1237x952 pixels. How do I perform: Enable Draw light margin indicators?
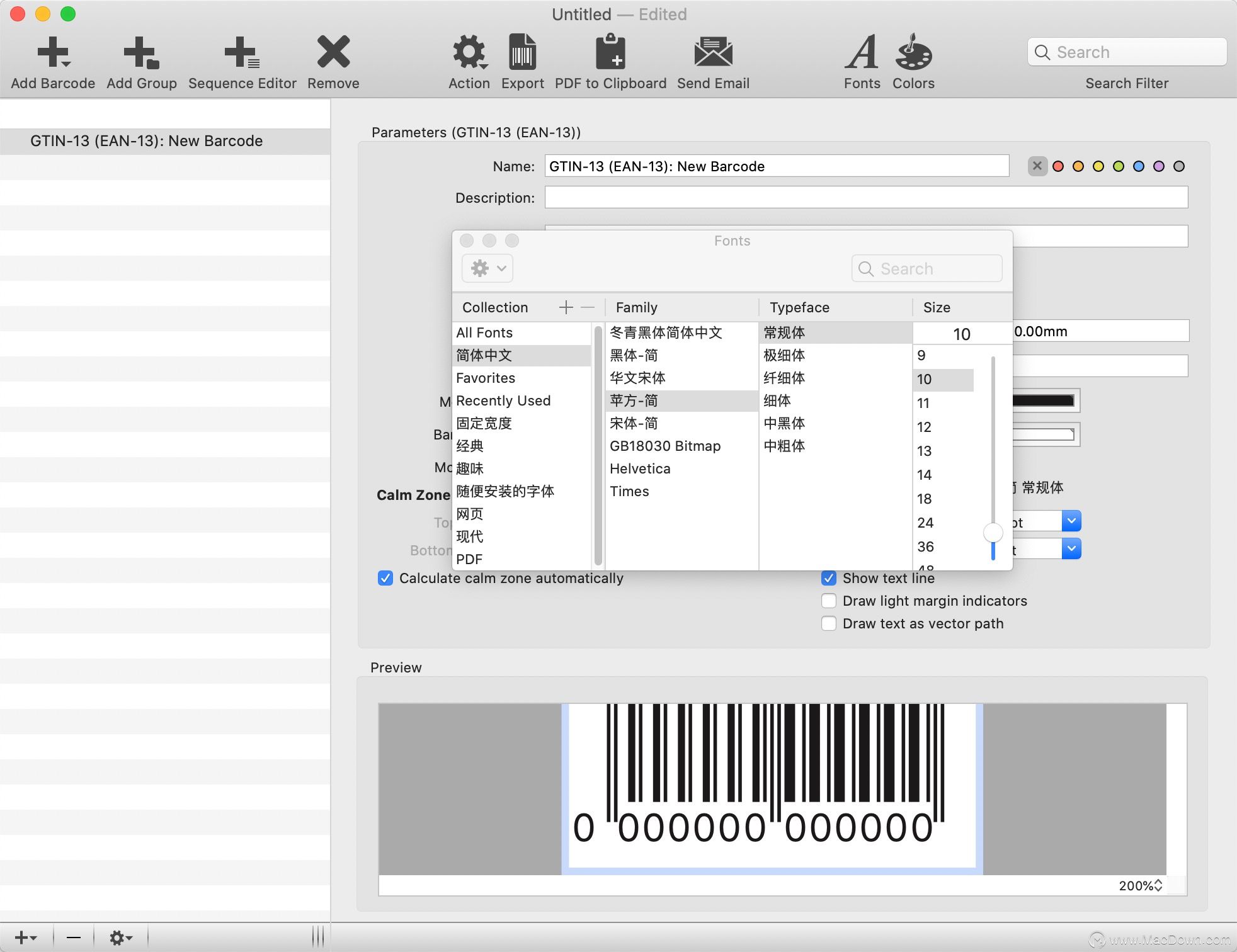(x=829, y=601)
